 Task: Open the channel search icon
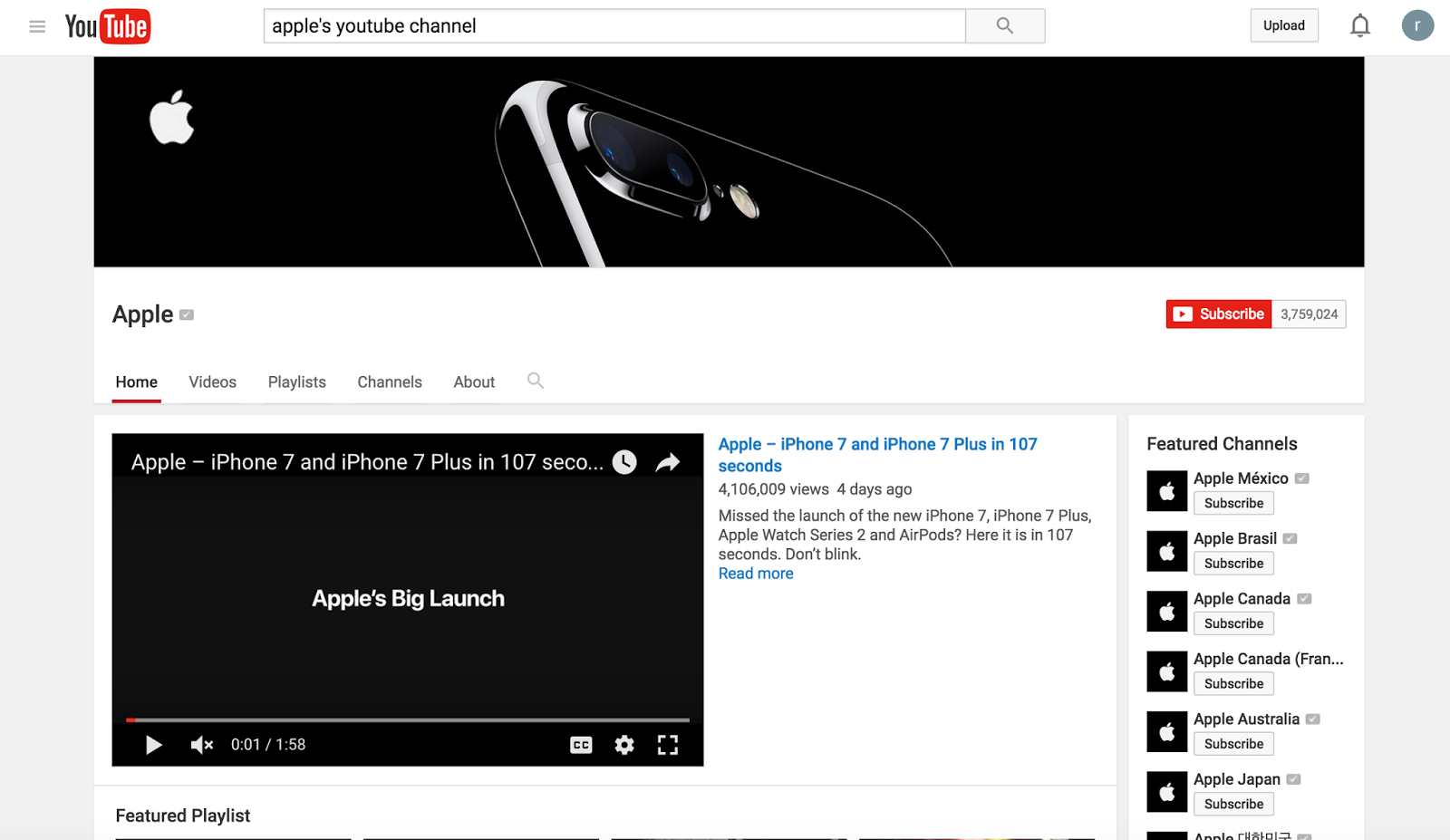tap(535, 381)
